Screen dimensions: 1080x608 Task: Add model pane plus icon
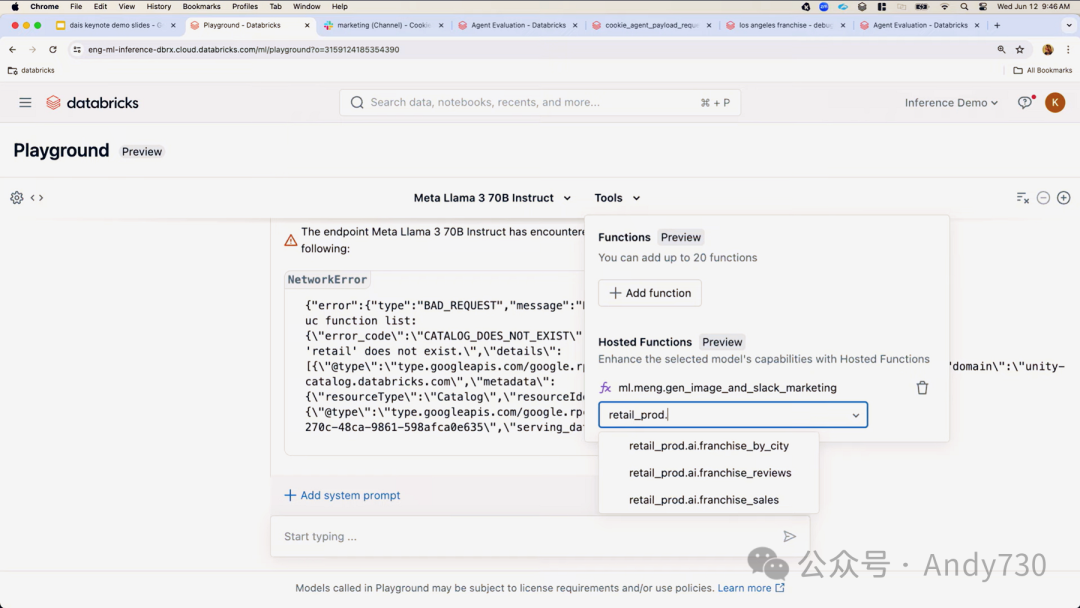pyautogui.click(x=1063, y=198)
